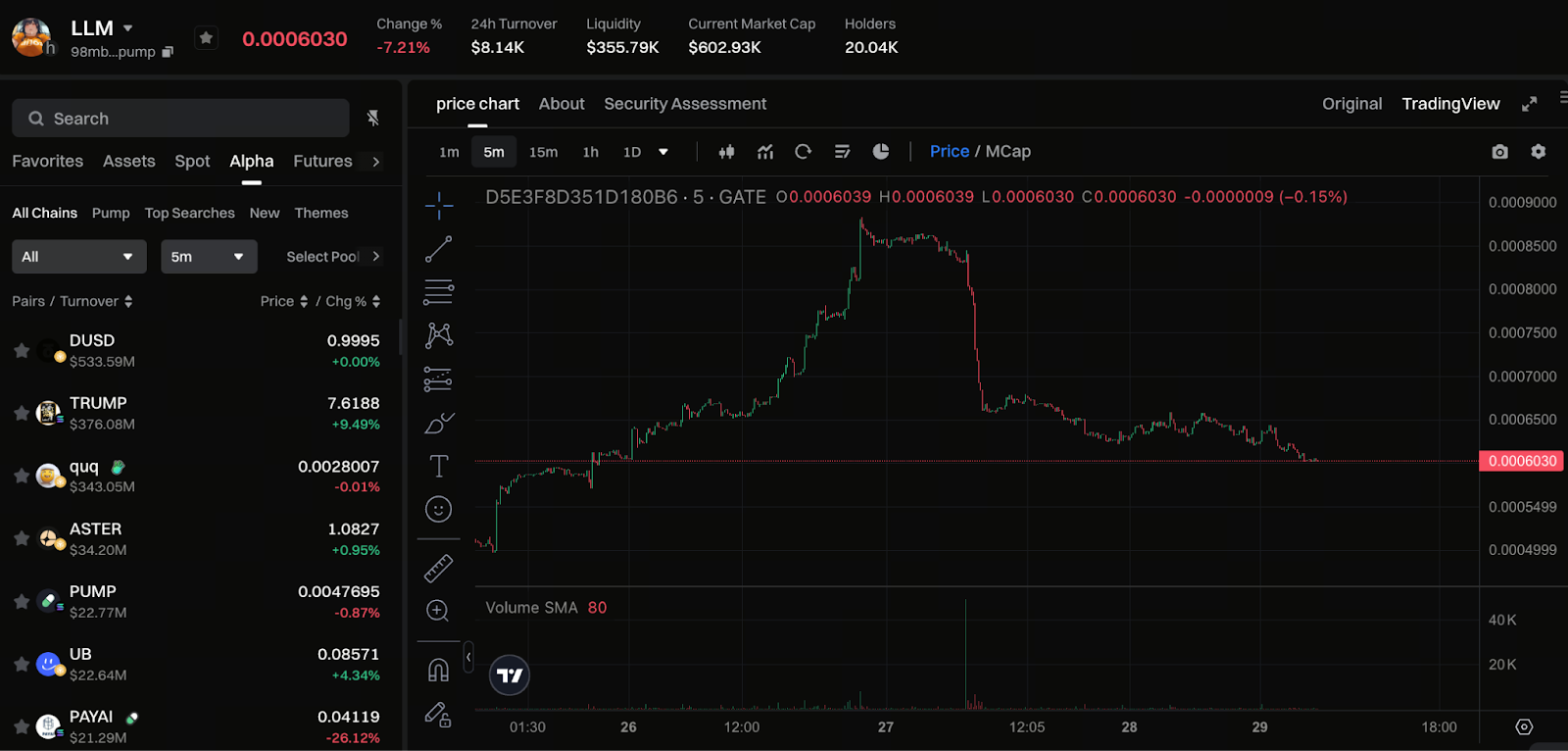Image resolution: width=1568 pixels, height=751 pixels.
Task: Favorite the quq pair with its star
Action: [x=22, y=476]
